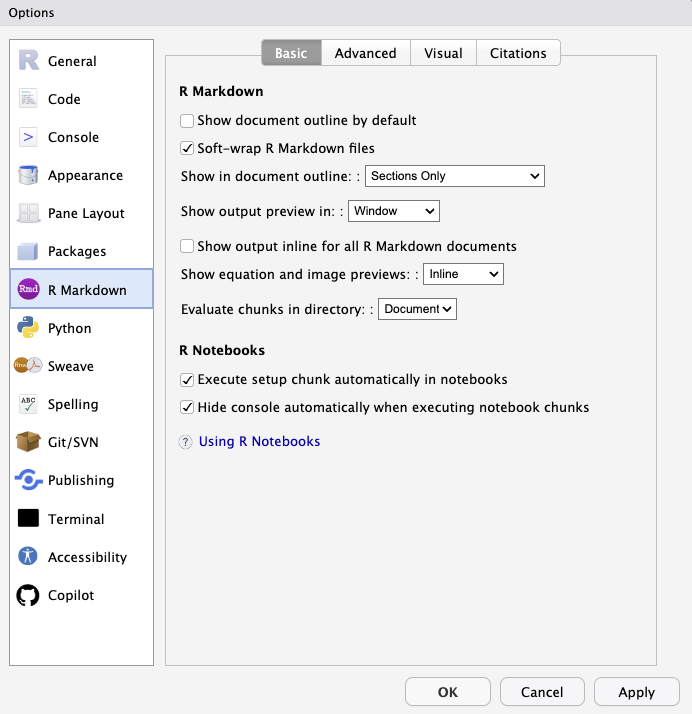The height and width of the screenshot is (714, 692).
Task: Click the Appearance paint bucket icon
Action: point(28,175)
